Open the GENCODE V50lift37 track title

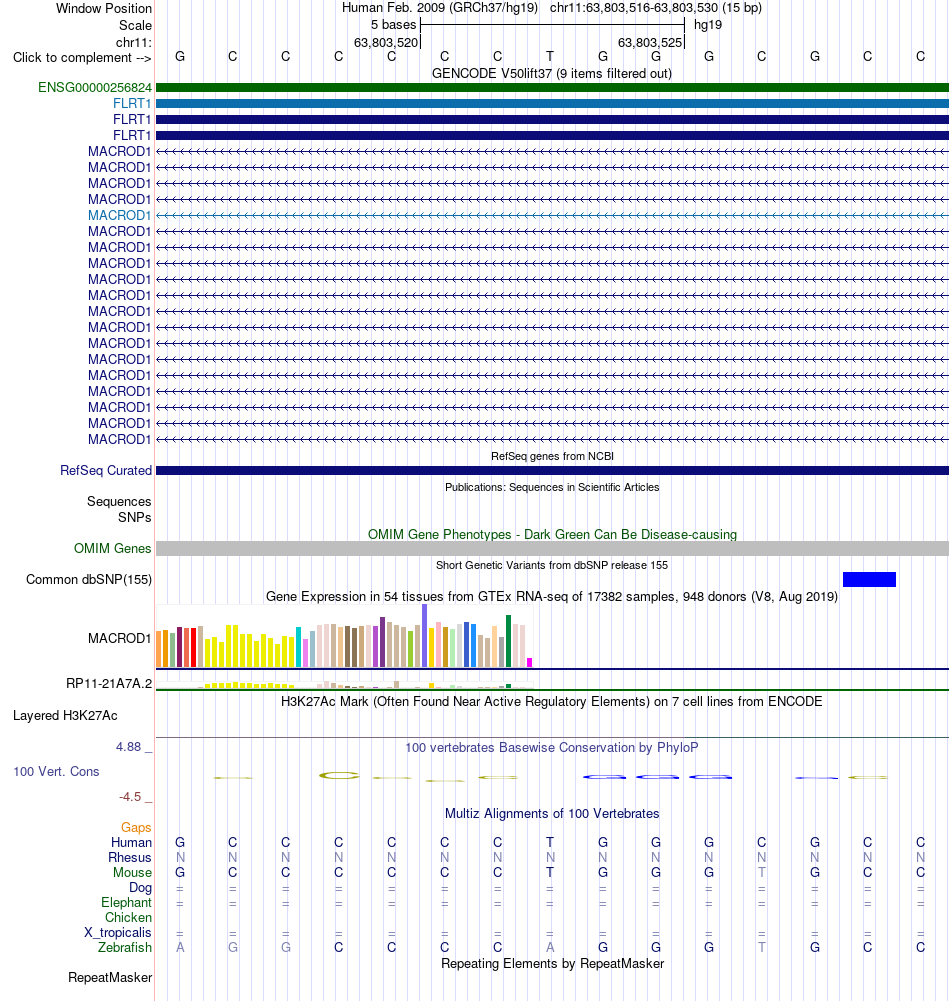(552, 73)
